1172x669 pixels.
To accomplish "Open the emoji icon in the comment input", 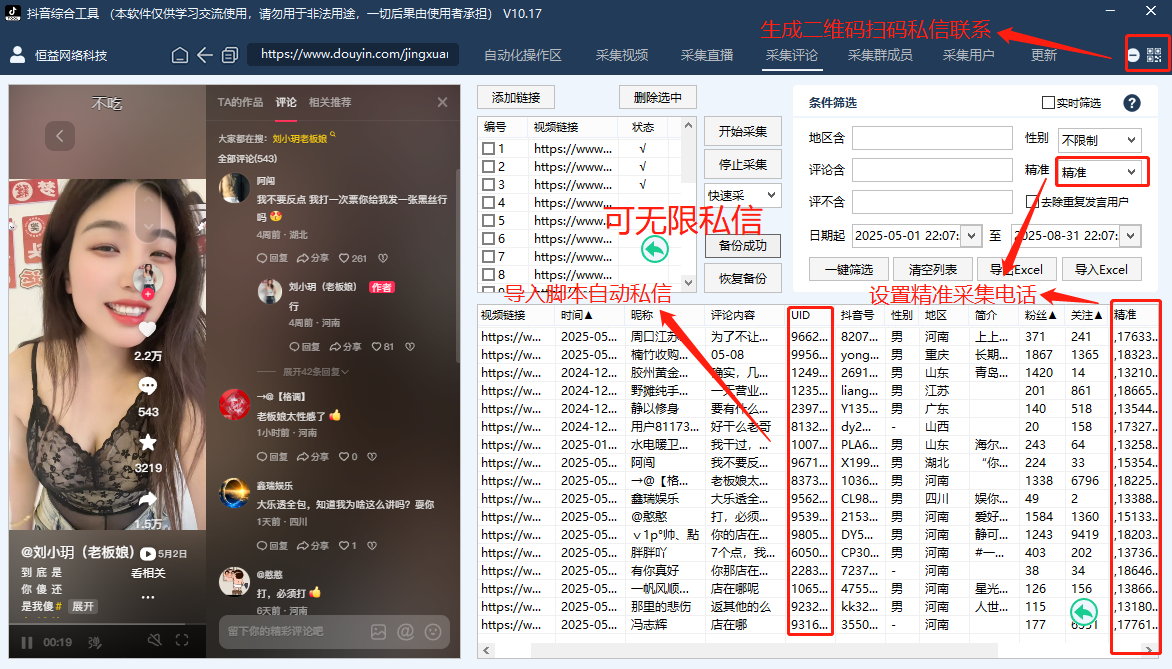I will click(434, 633).
